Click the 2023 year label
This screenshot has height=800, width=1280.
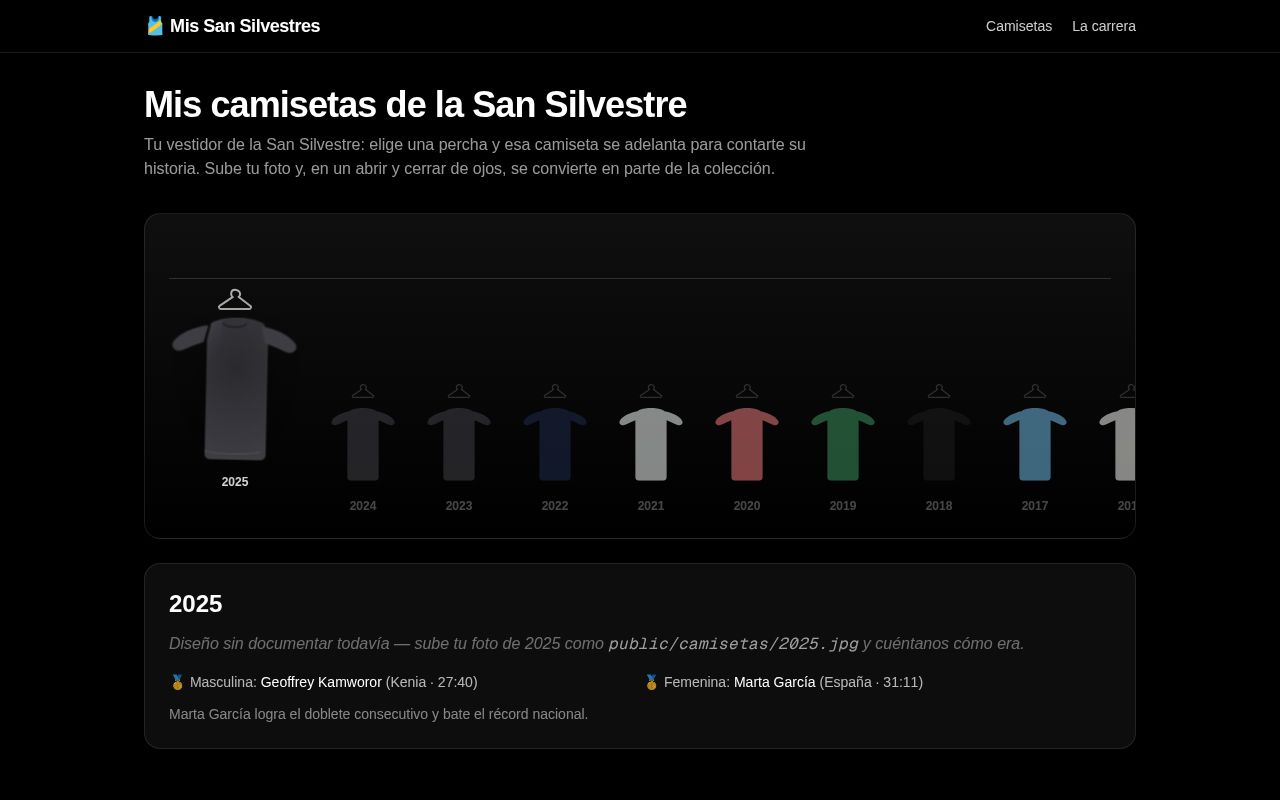pos(459,506)
